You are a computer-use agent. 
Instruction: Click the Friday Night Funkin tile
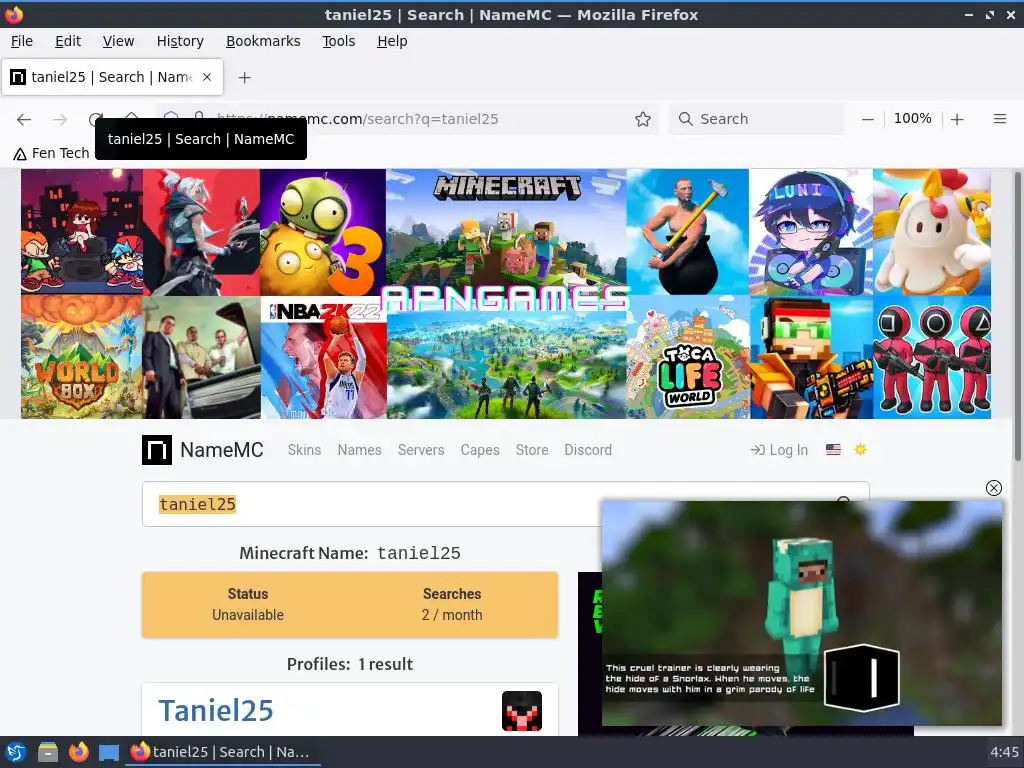(x=81, y=232)
